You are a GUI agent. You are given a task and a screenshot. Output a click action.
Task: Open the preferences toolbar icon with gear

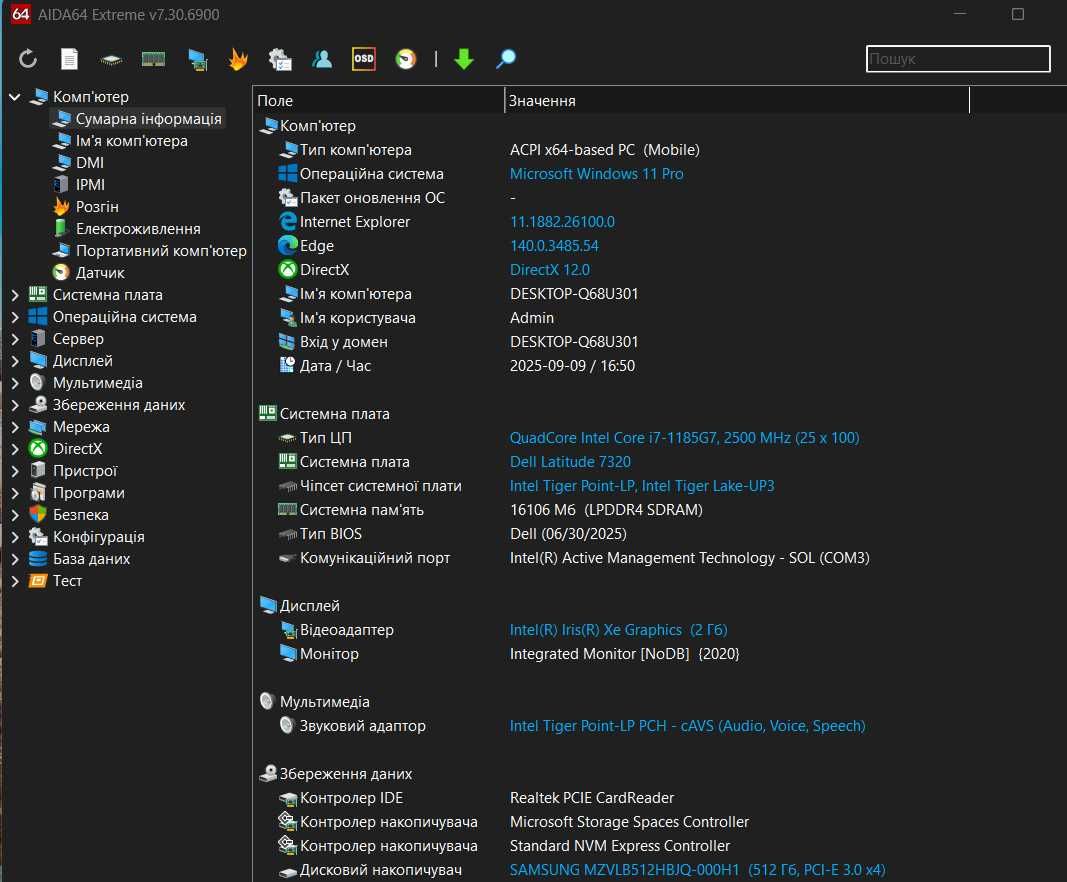280,59
